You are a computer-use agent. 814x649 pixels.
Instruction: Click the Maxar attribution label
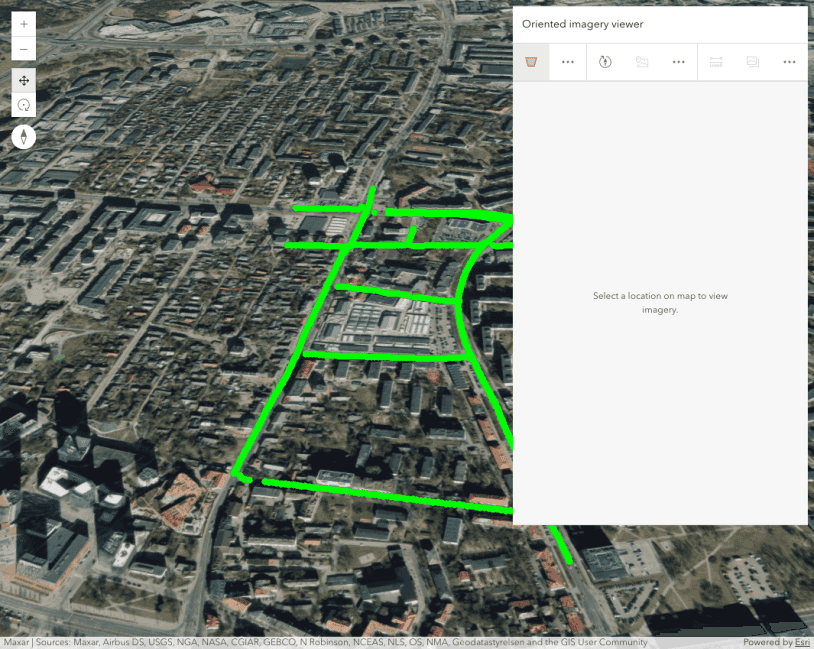point(14,642)
